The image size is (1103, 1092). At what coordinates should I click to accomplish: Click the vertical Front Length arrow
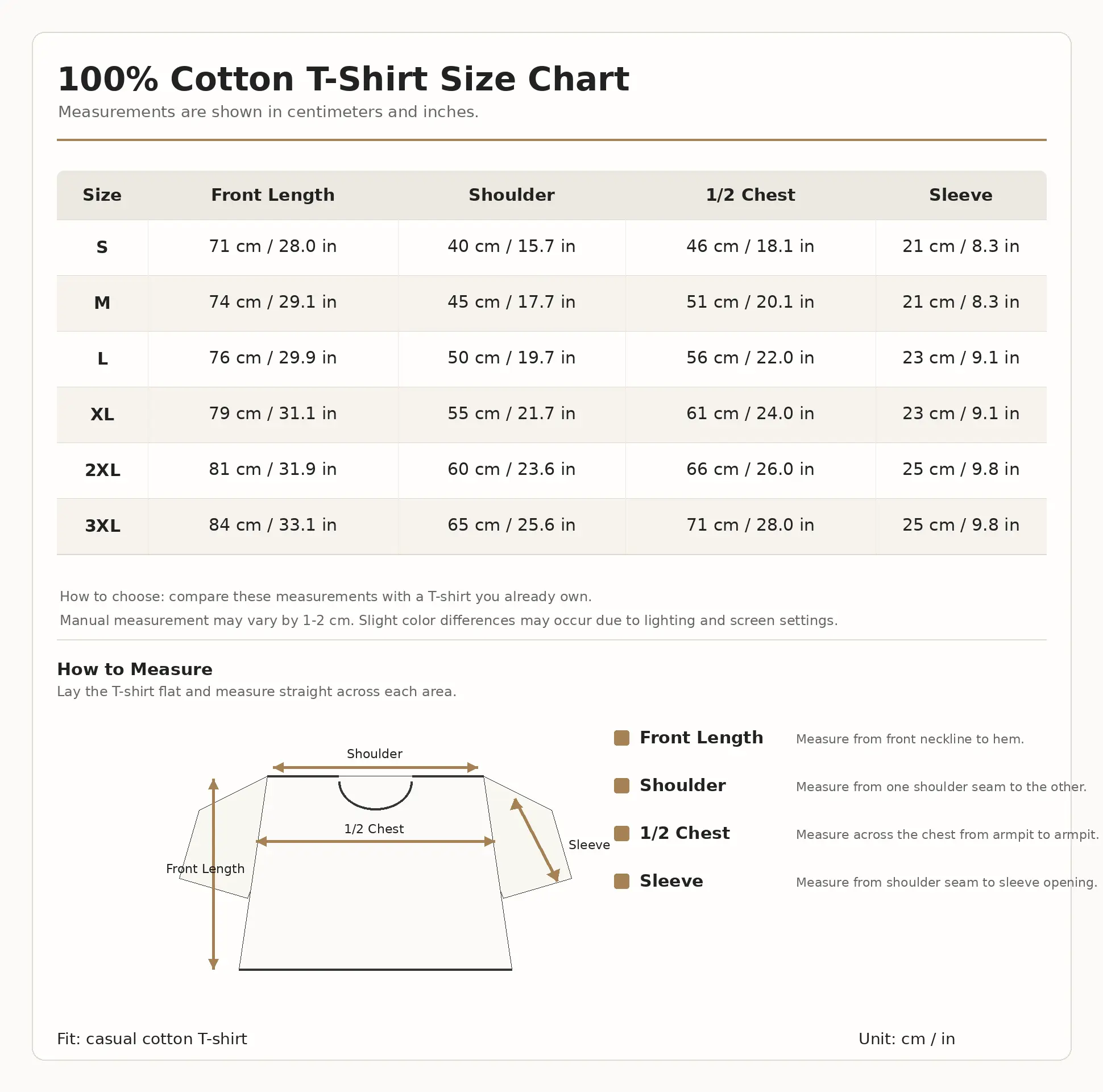tap(214, 874)
